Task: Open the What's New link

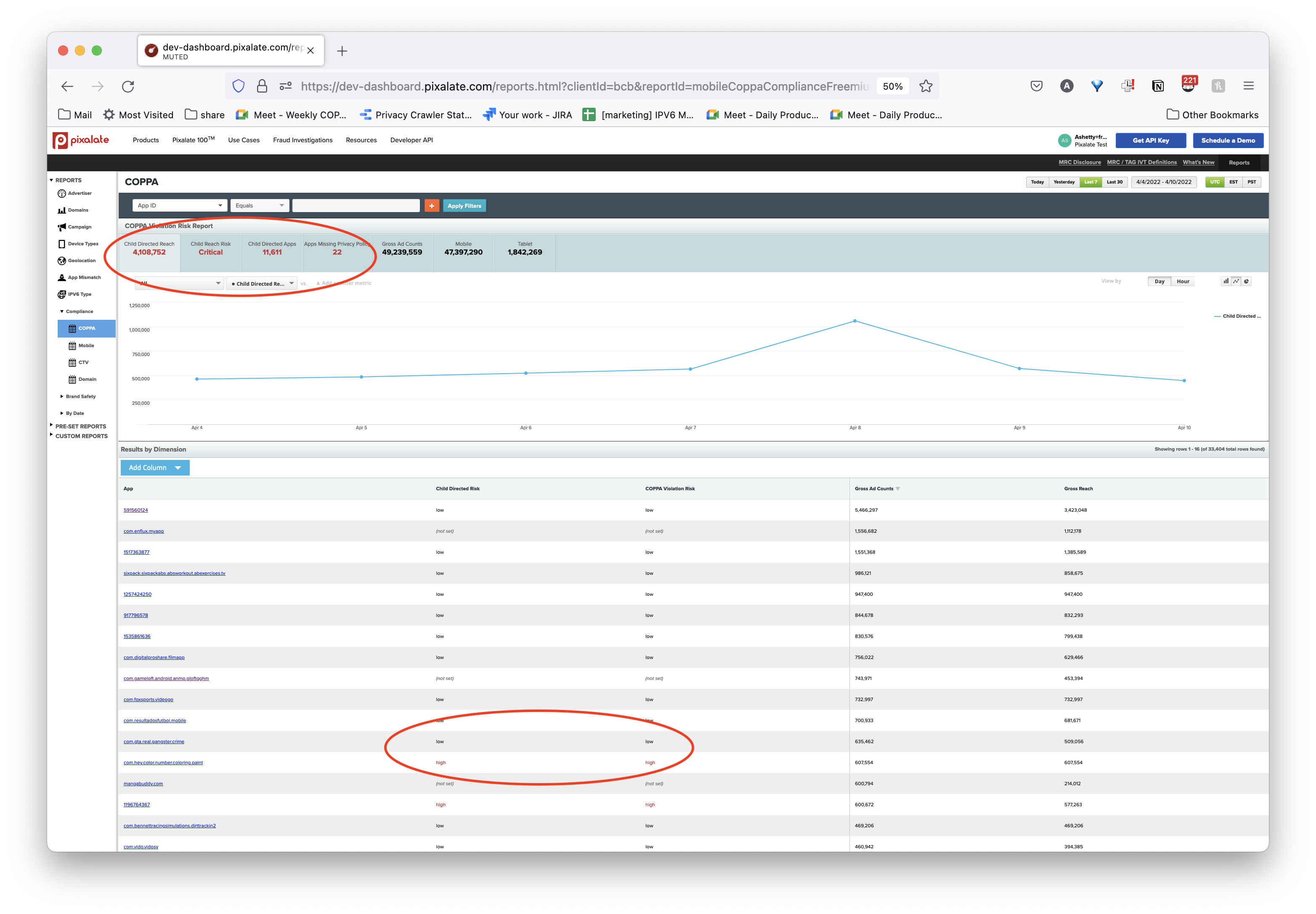Action: (1199, 162)
